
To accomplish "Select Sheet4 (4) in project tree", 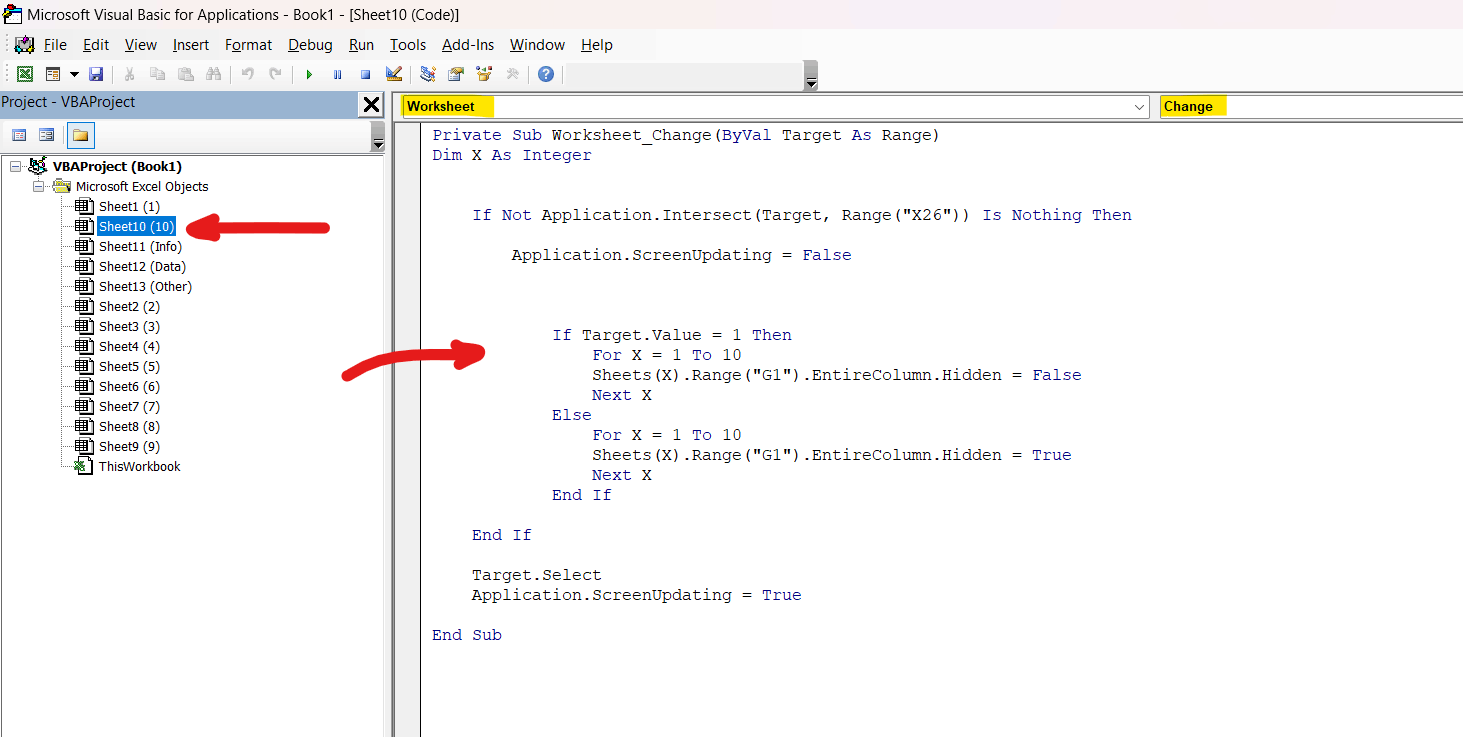I will click(129, 346).
